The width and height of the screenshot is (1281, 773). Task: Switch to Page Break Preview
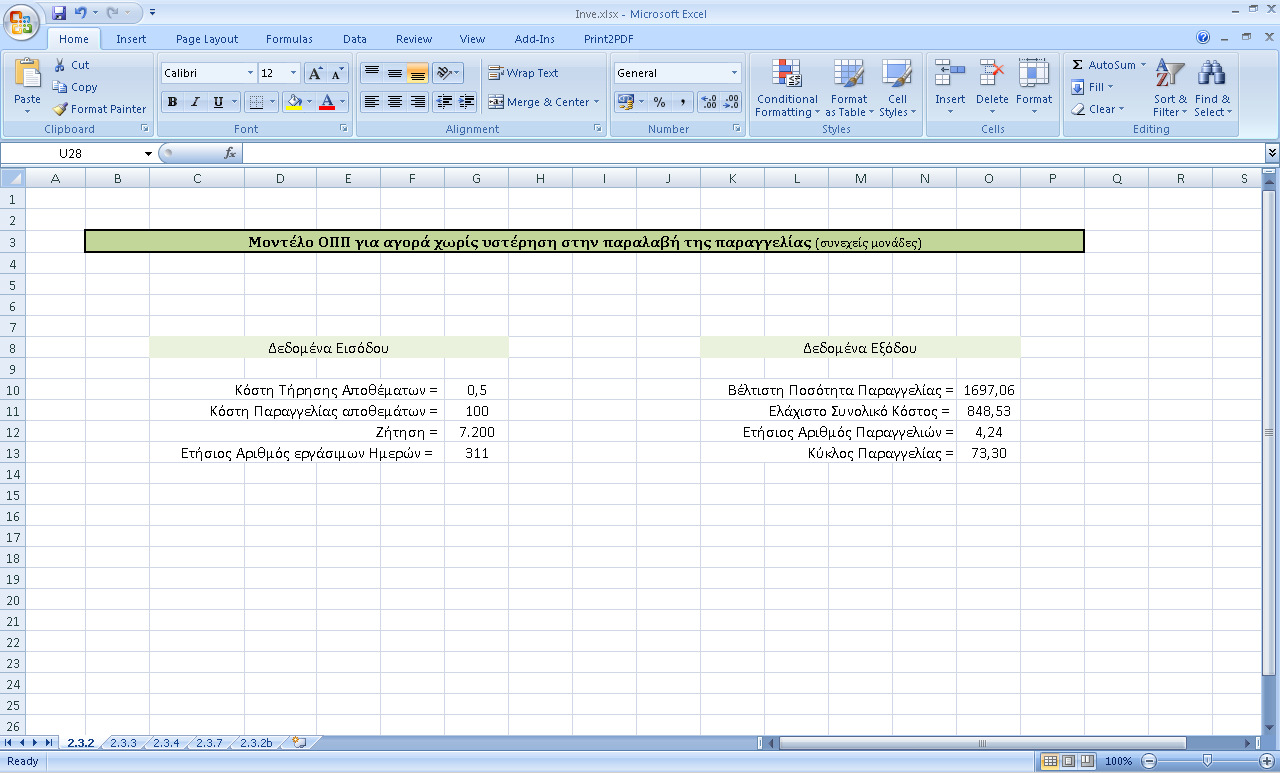pos(1087,761)
